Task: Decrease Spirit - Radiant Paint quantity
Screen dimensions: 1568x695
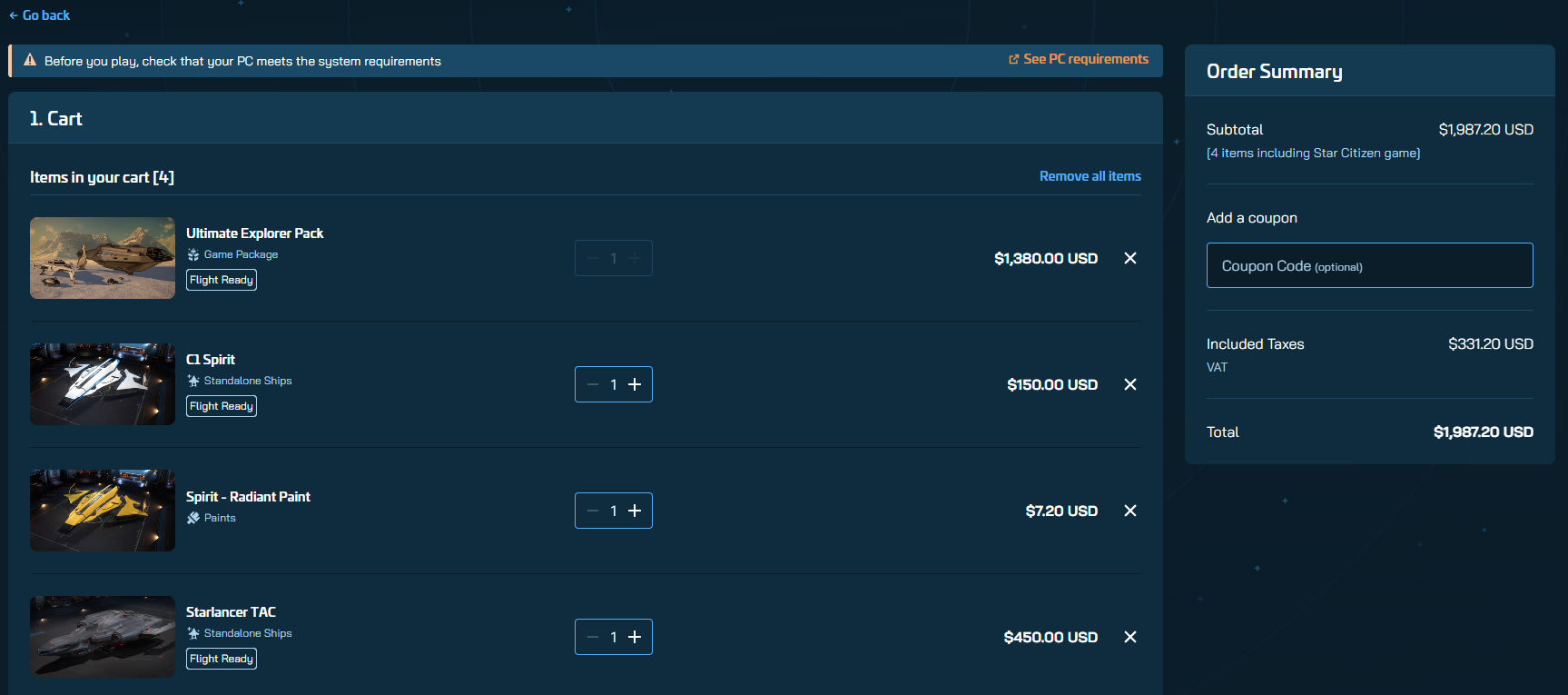Action: click(593, 511)
